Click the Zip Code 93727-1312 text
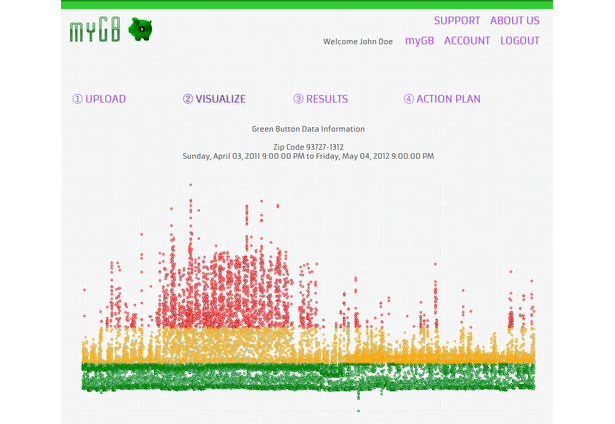 click(x=308, y=147)
